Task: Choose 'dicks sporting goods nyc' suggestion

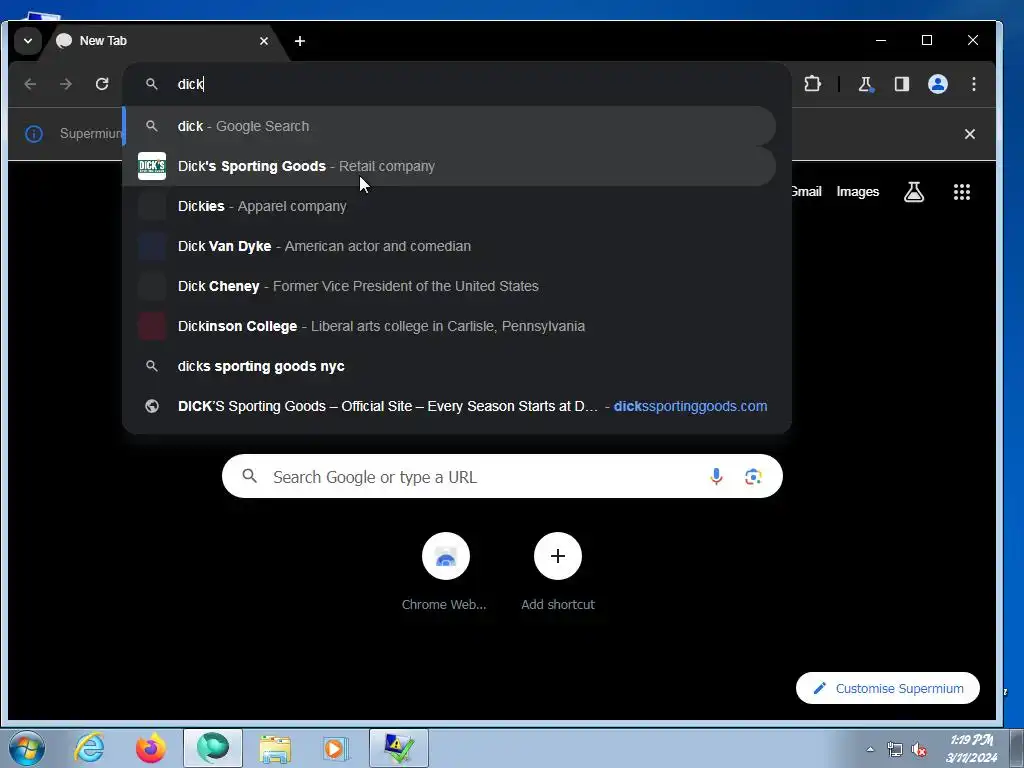Action: click(x=449, y=366)
